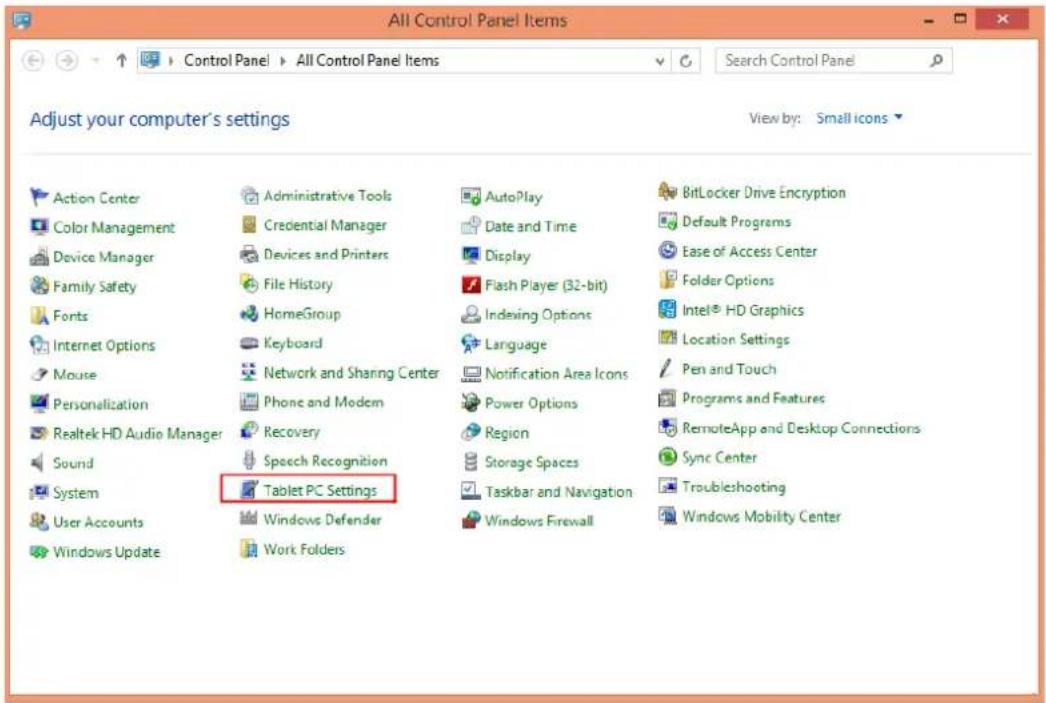Focus the Search Control Panel field
Screen dimensions: 1046x703
point(834,61)
